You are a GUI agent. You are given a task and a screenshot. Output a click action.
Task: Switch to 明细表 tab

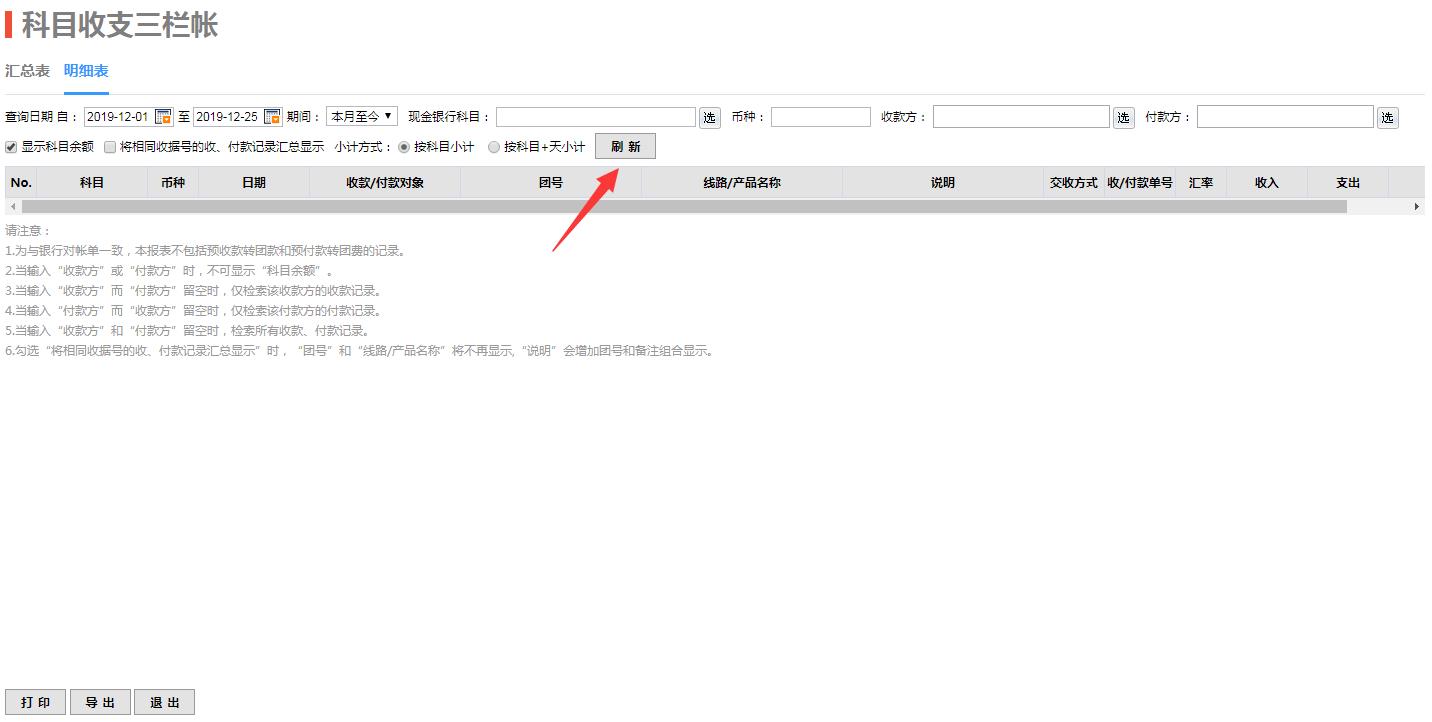tap(86, 71)
